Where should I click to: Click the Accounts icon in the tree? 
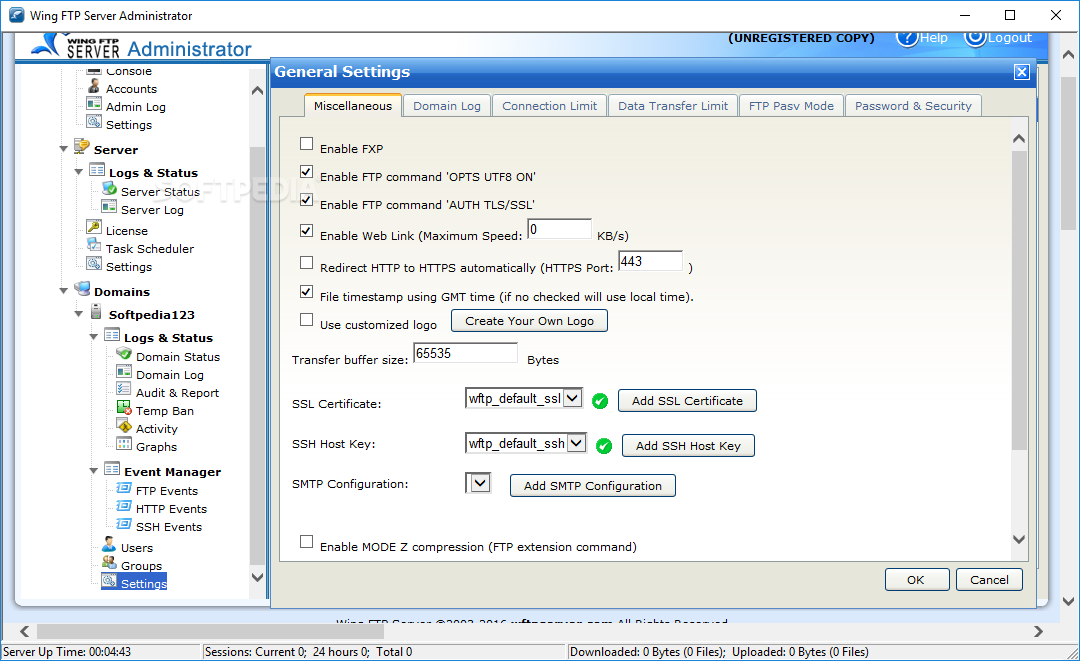94,86
